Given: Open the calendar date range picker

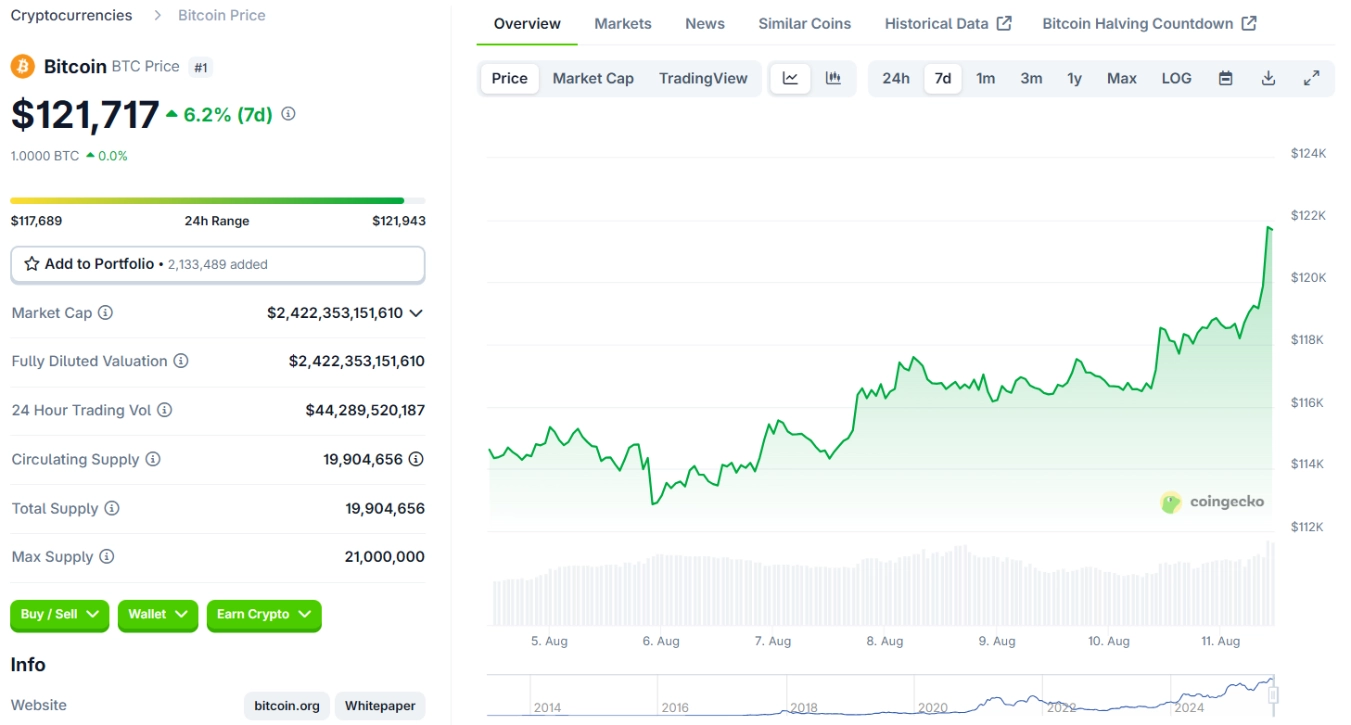Looking at the screenshot, I should (x=1225, y=78).
